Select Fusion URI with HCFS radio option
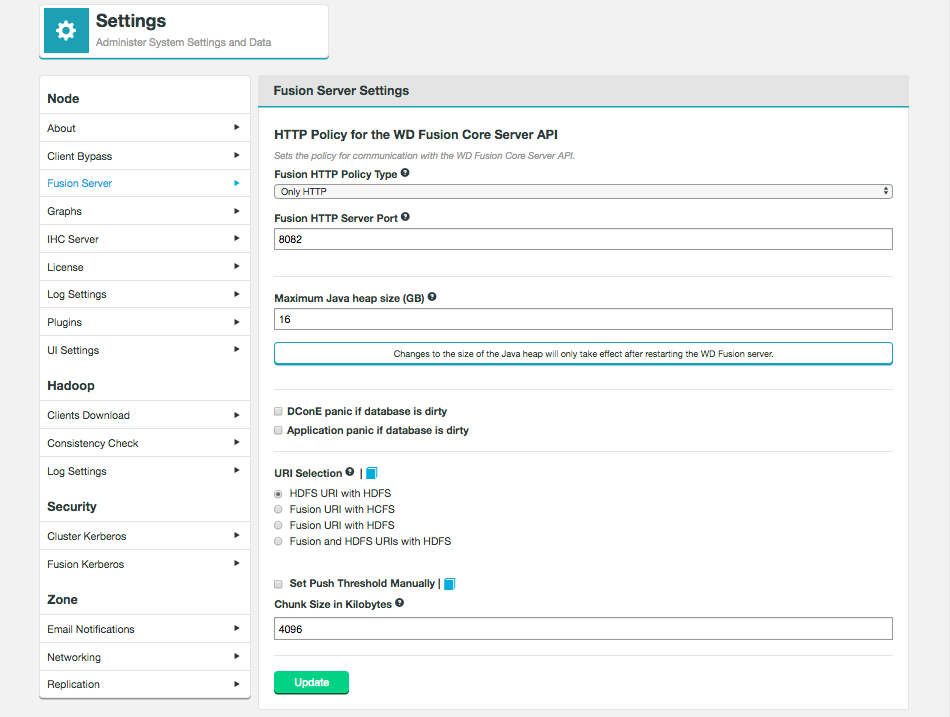The width and height of the screenshot is (950, 717). (x=278, y=509)
